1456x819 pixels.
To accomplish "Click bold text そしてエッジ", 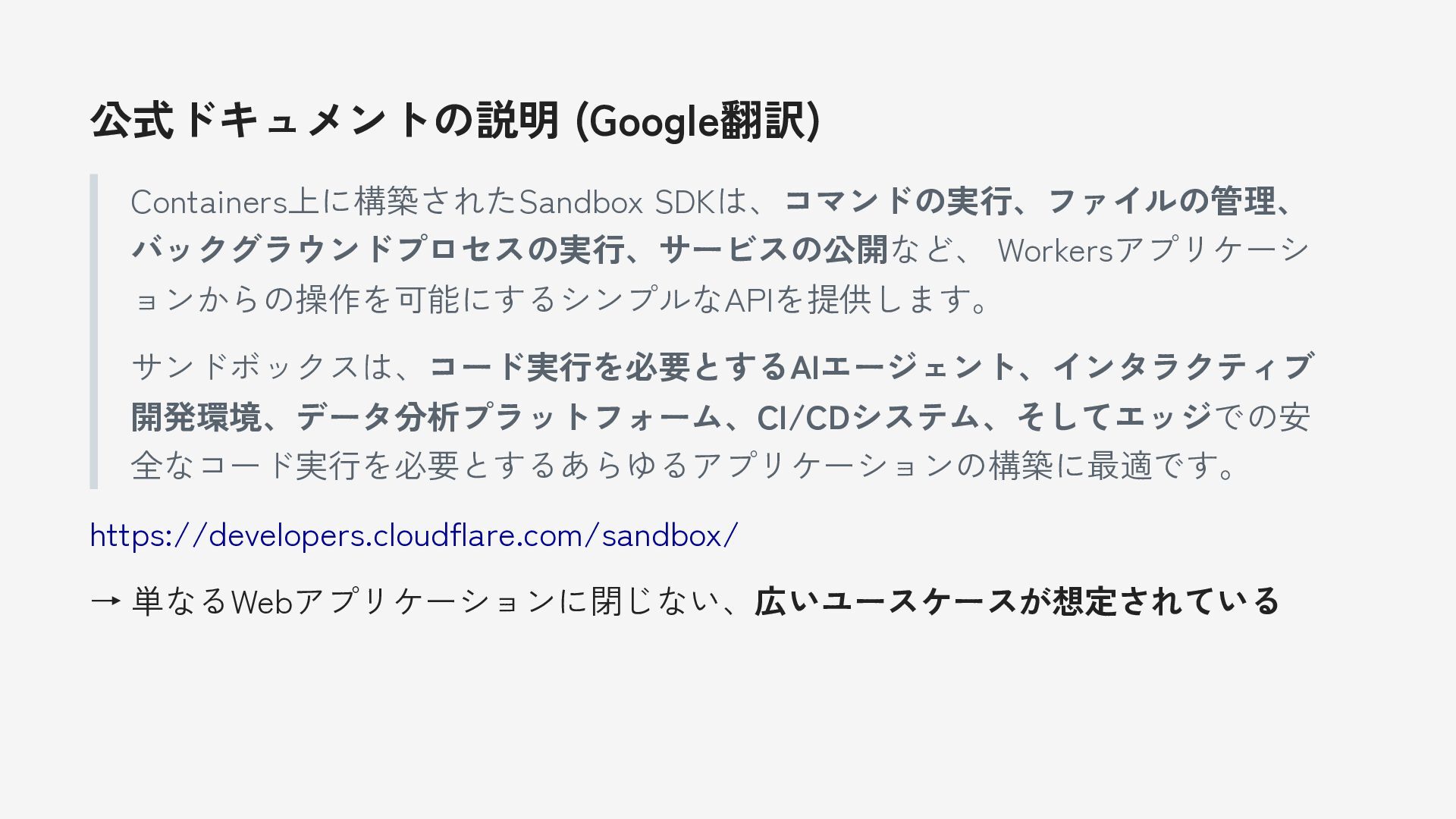I will click(1115, 417).
